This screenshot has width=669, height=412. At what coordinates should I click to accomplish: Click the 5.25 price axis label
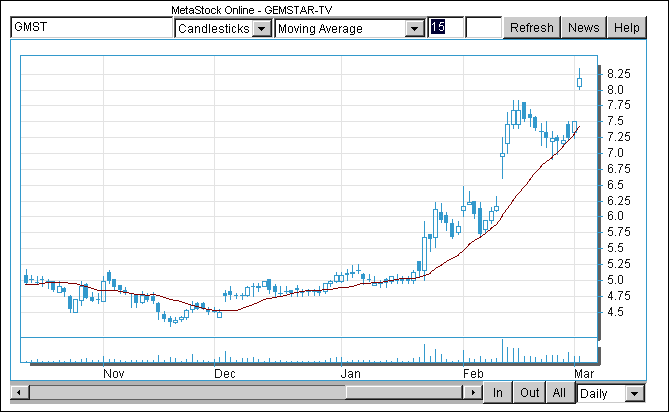[619, 264]
